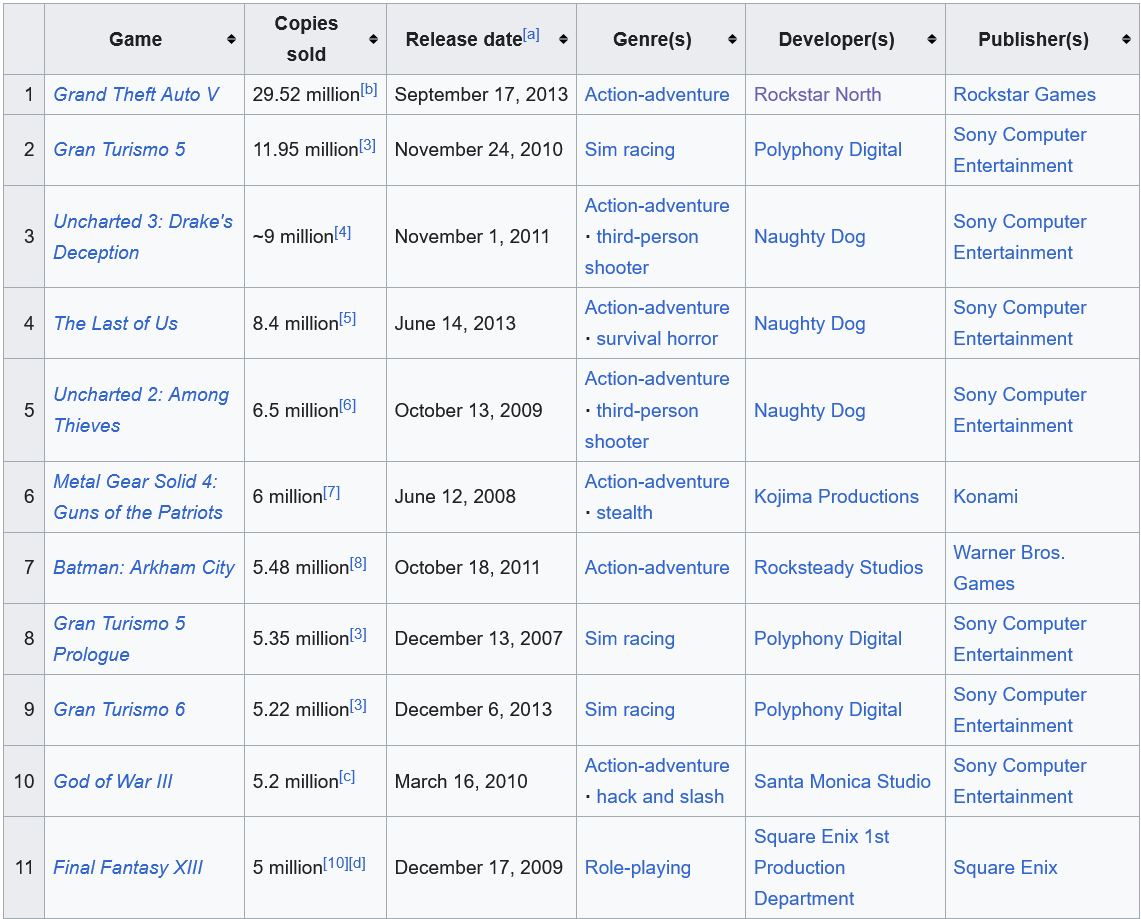Image resolution: width=1141 pixels, height=919 pixels.
Task: Open Gran Turismo 5 Prologue link
Action: 119,639
